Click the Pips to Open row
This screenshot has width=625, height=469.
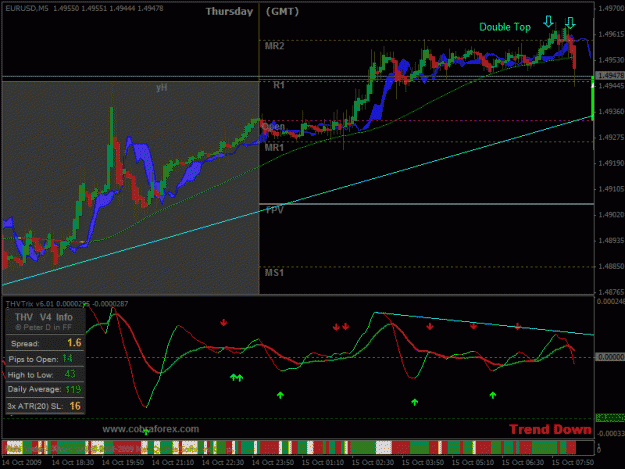(45, 359)
